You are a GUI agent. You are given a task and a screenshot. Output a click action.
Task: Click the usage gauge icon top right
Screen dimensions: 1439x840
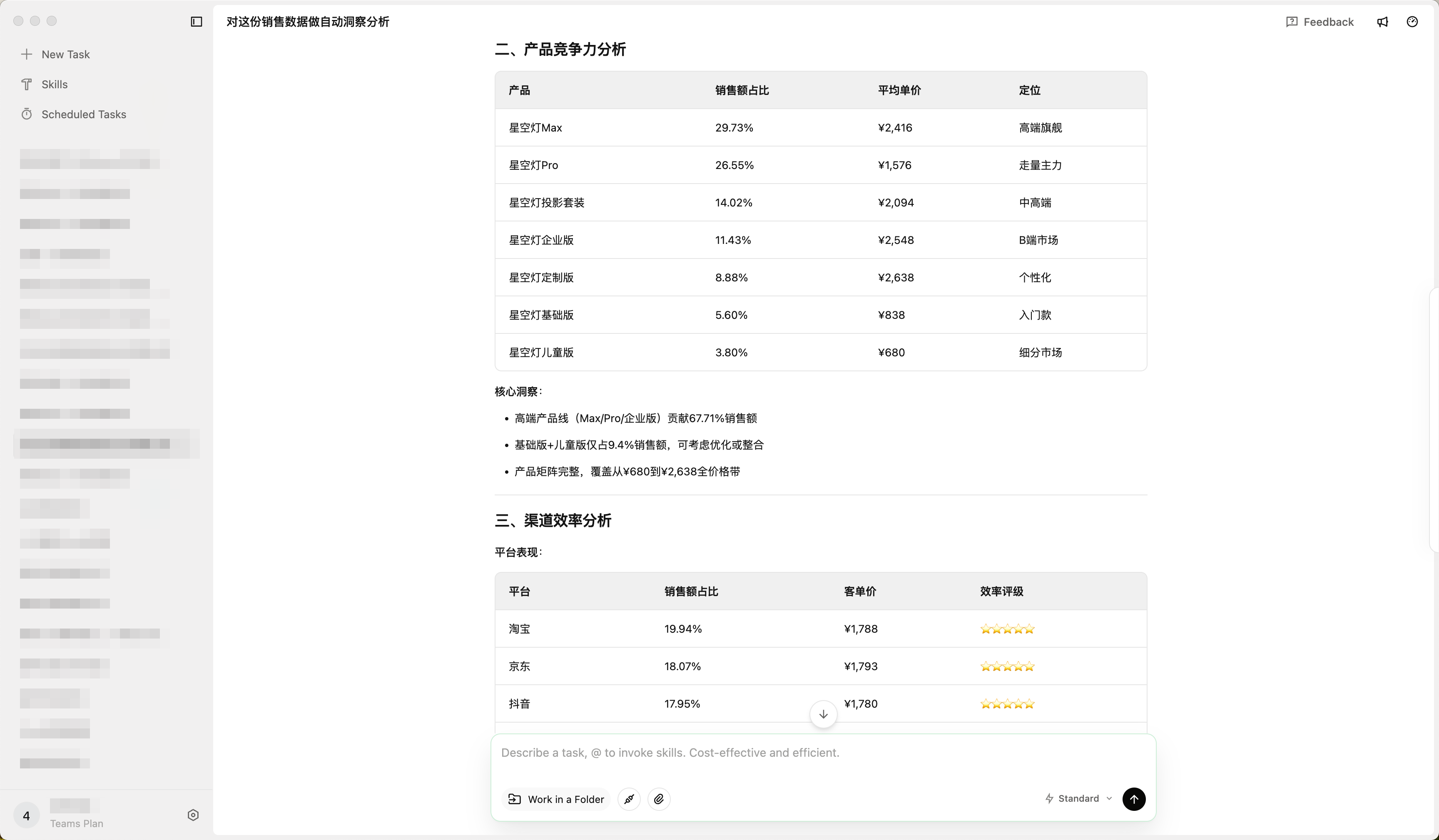(1412, 22)
